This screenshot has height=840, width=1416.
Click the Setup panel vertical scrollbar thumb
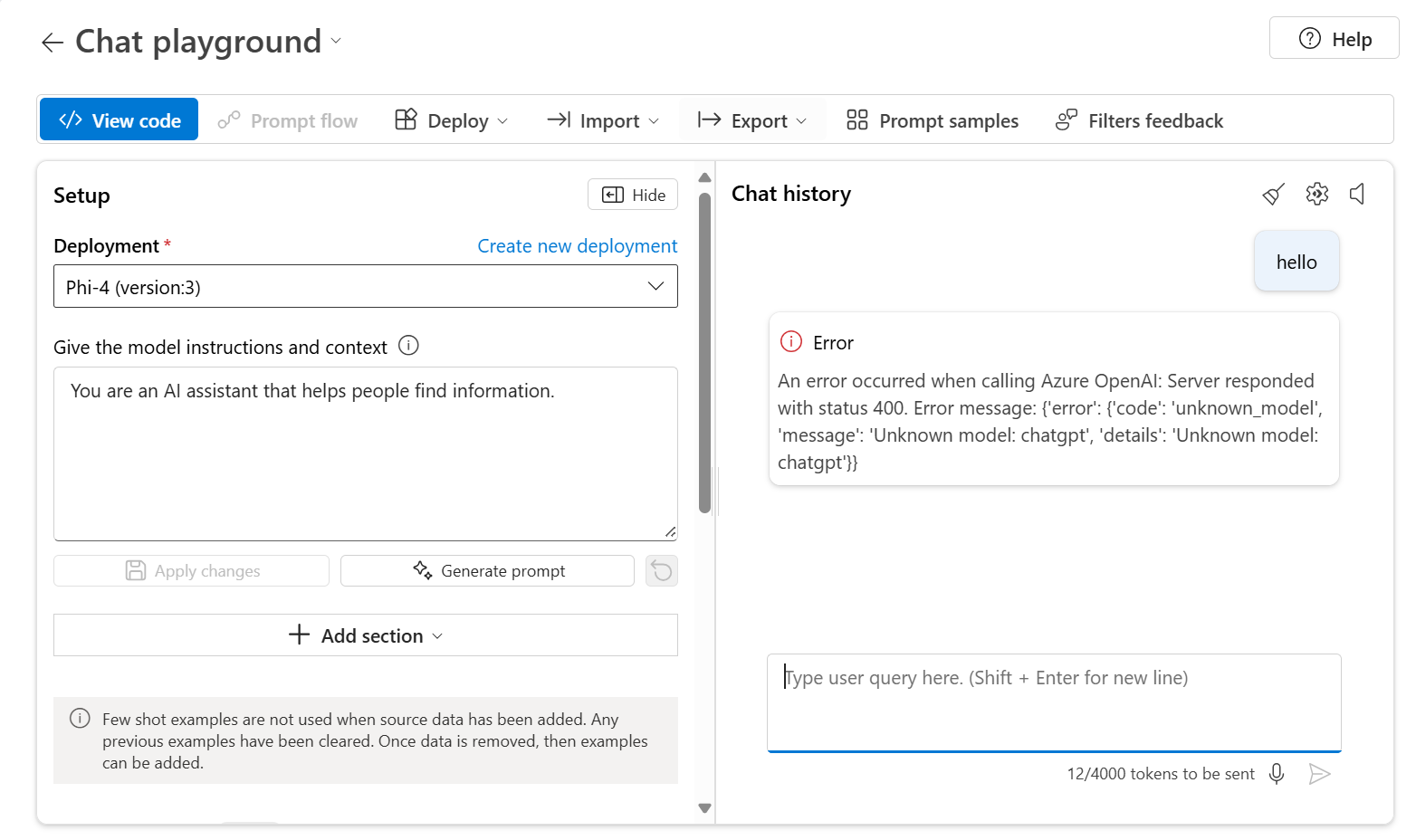point(705,353)
